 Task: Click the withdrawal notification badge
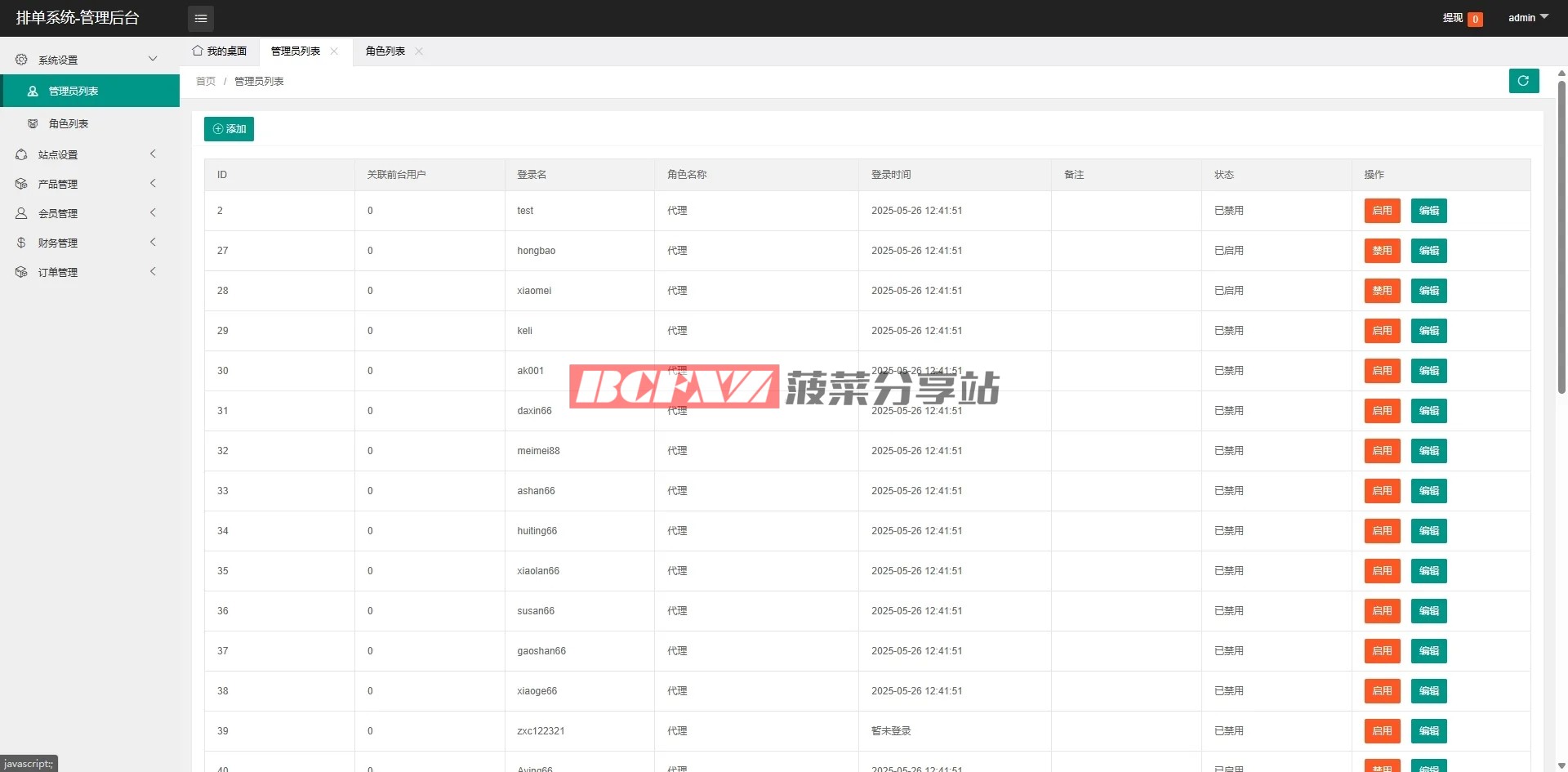[x=1475, y=20]
